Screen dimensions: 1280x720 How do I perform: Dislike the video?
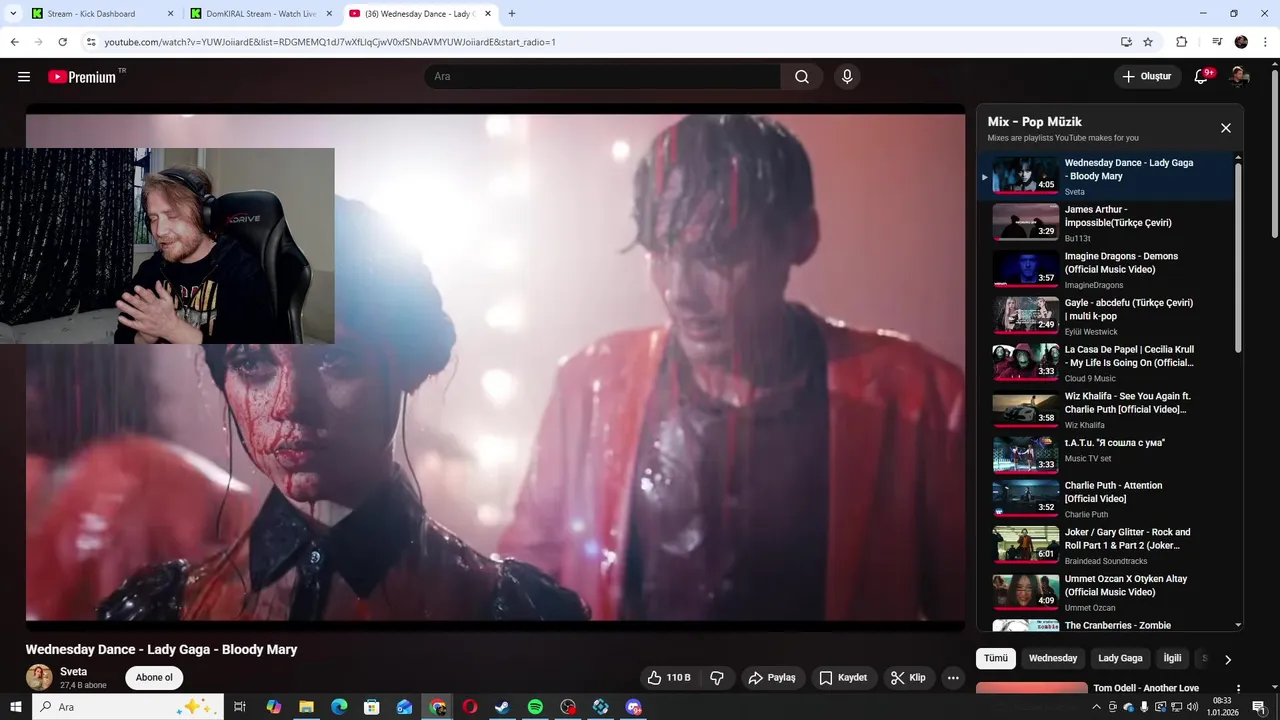[x=717, y=678]
